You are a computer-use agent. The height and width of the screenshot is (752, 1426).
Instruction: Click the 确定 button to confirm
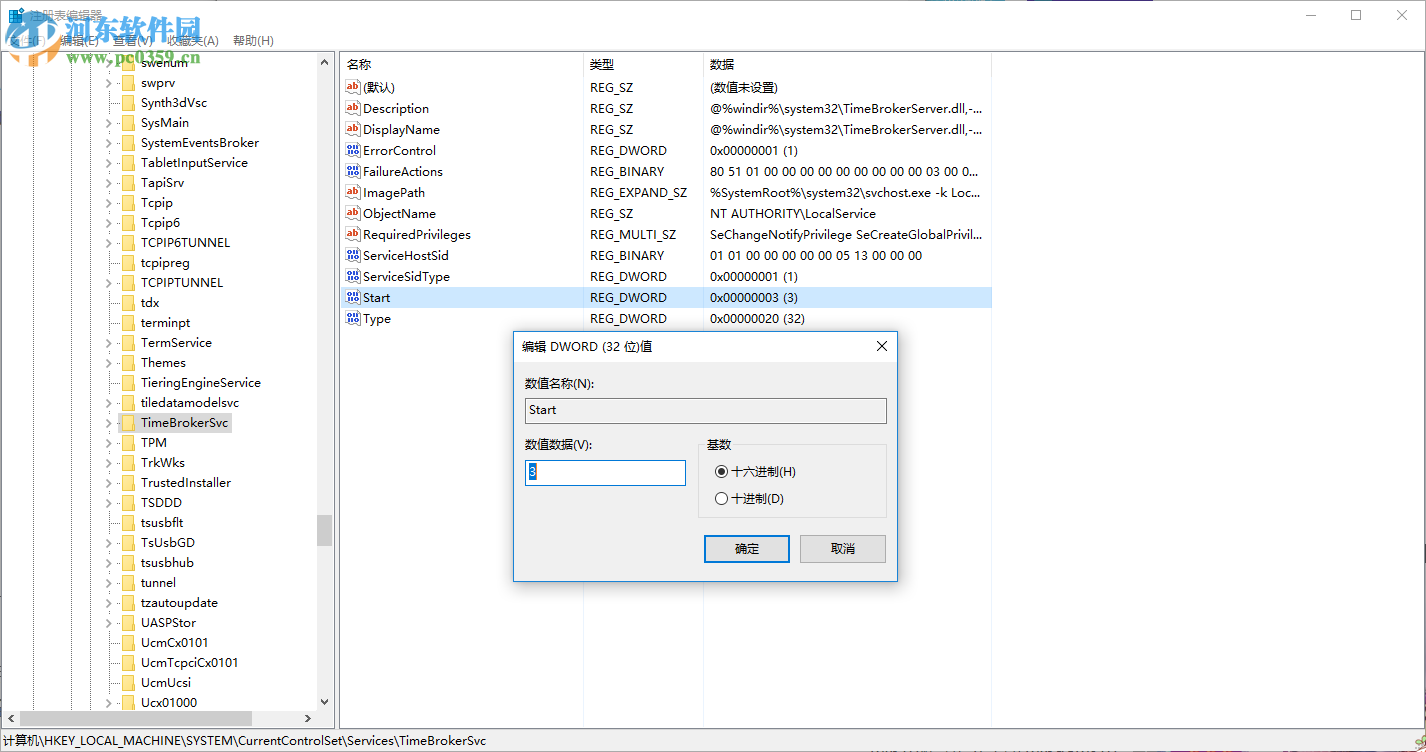[x=746, y=548]
